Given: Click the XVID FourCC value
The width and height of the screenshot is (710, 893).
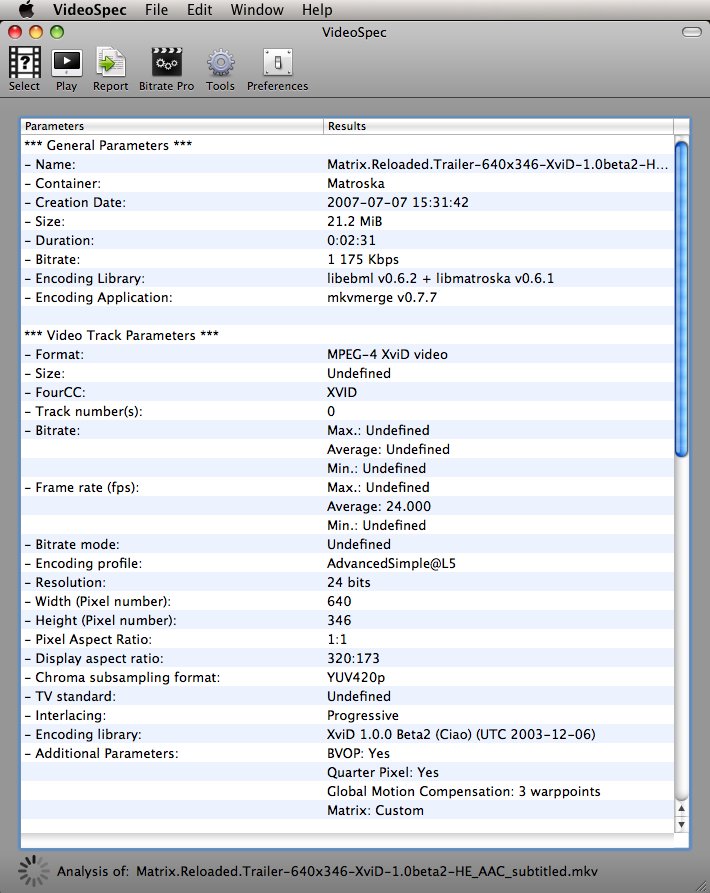Looking at the screenshot, I should click(342, 392).
